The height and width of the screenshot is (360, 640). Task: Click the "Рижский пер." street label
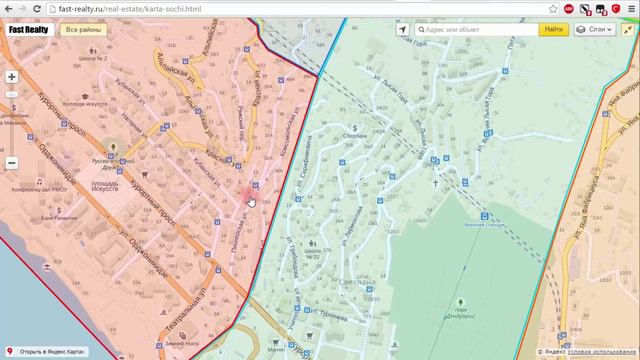[x=241, y=124]
